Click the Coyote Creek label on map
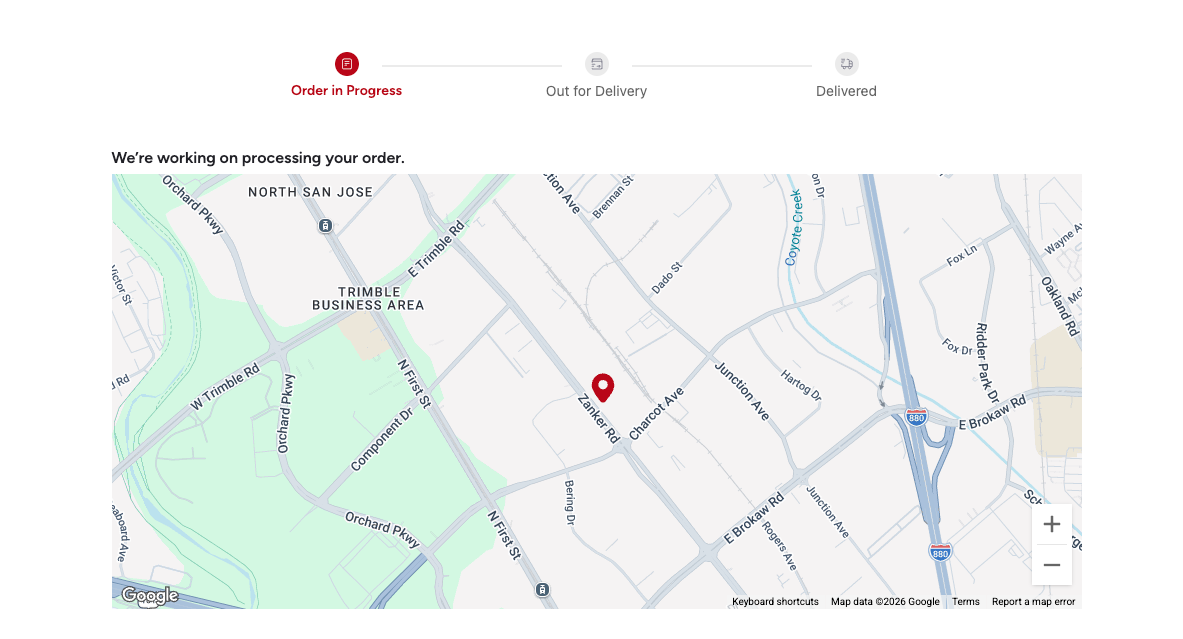 pyautogui.click(x=794, y=227)
